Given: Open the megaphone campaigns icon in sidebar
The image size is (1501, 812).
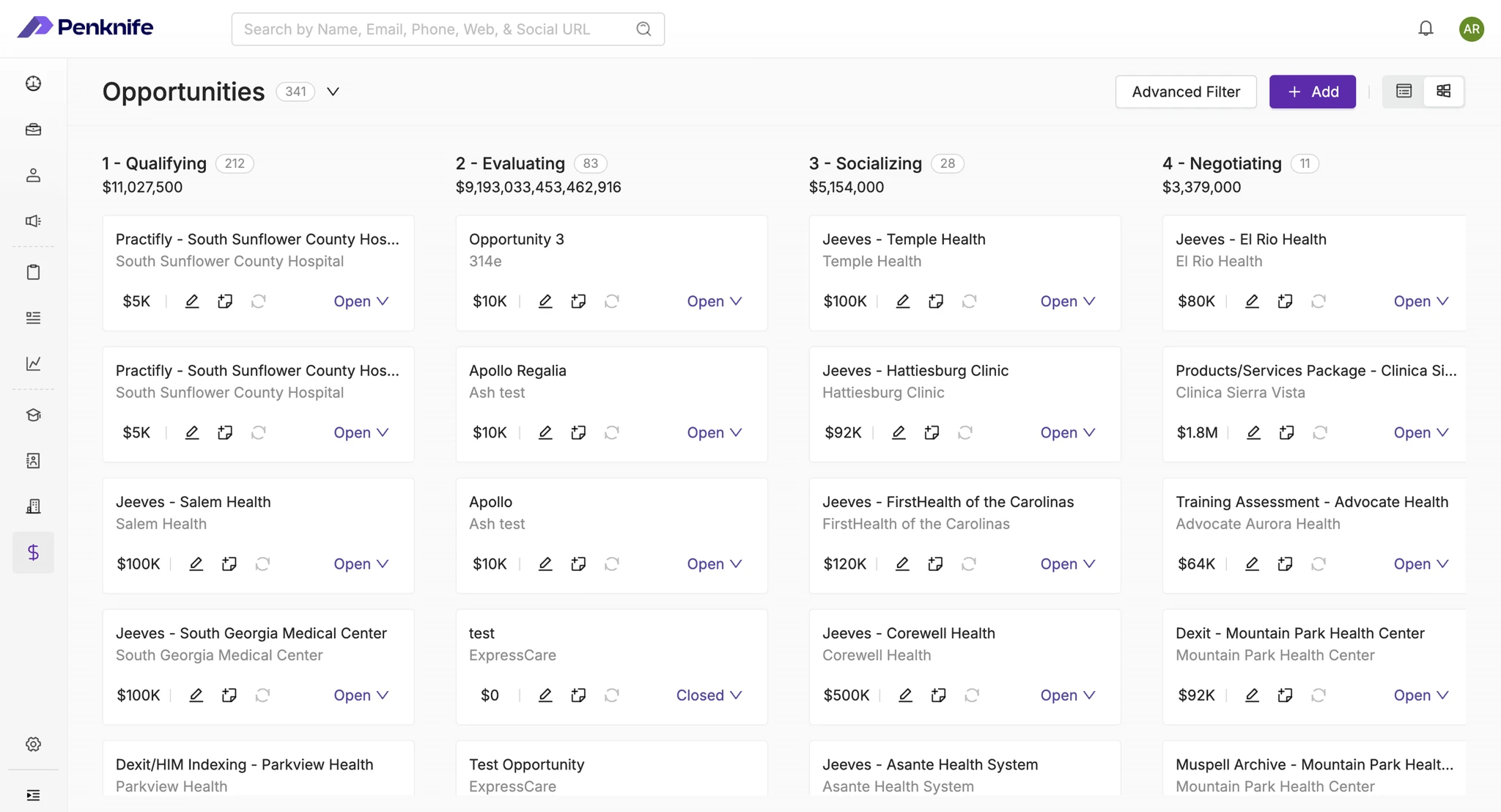Looking at the screenshot, I should click(x=33, y=221).
